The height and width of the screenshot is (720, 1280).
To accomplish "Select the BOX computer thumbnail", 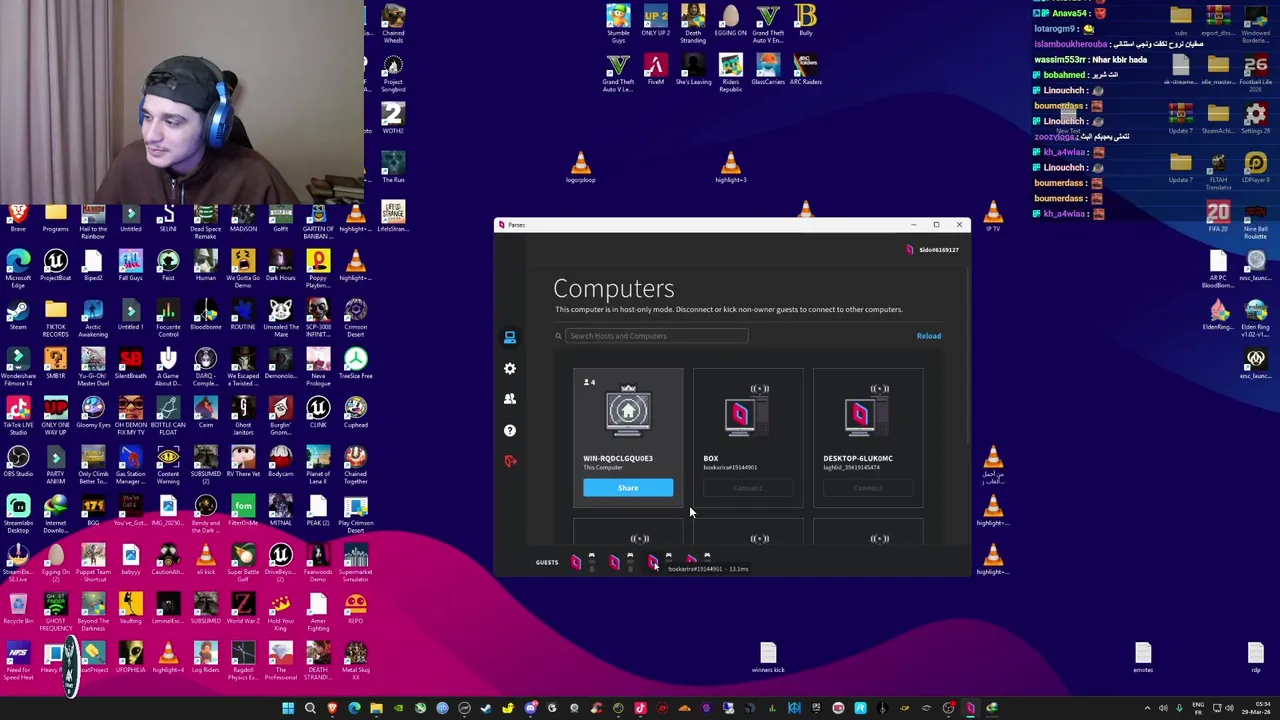I will point(748,413).
